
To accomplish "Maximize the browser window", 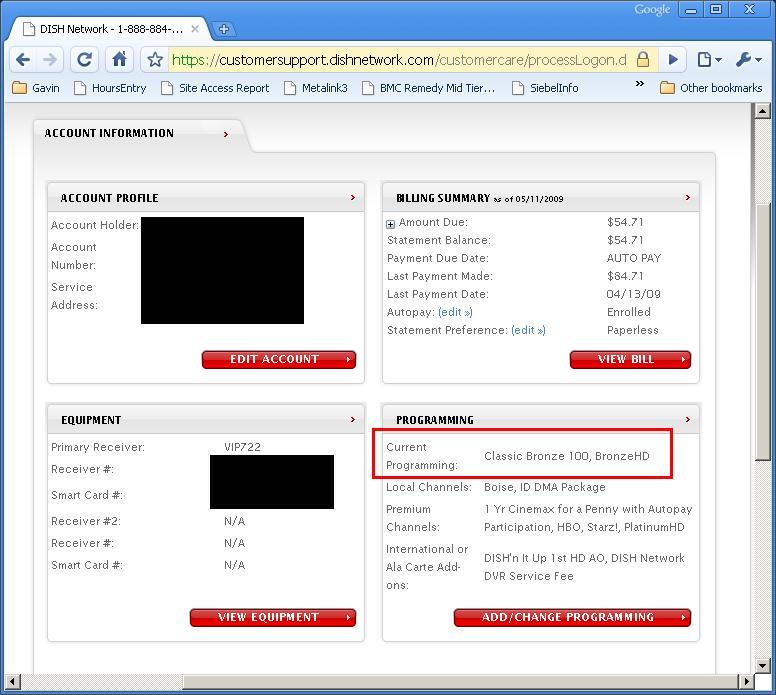I will 716,9.
